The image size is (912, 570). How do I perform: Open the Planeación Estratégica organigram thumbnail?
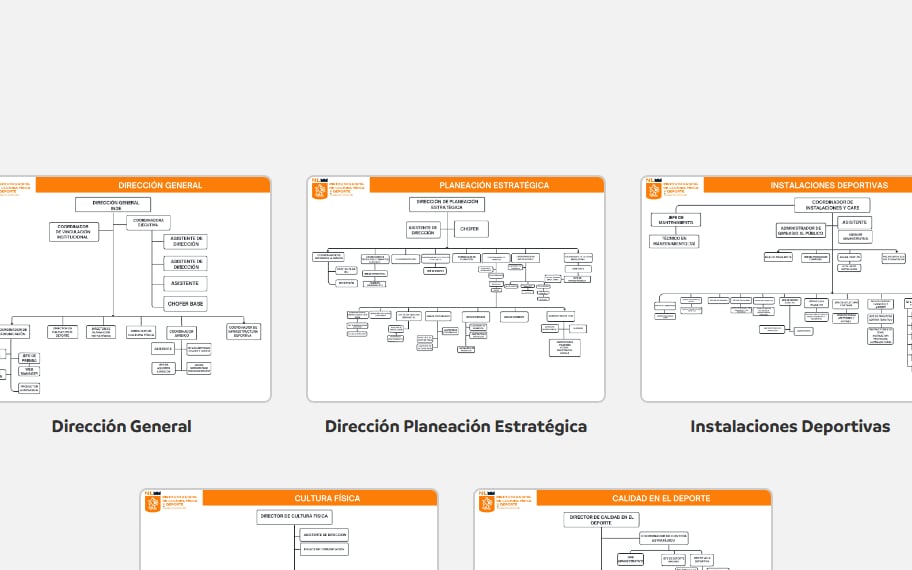pos(456,288)
